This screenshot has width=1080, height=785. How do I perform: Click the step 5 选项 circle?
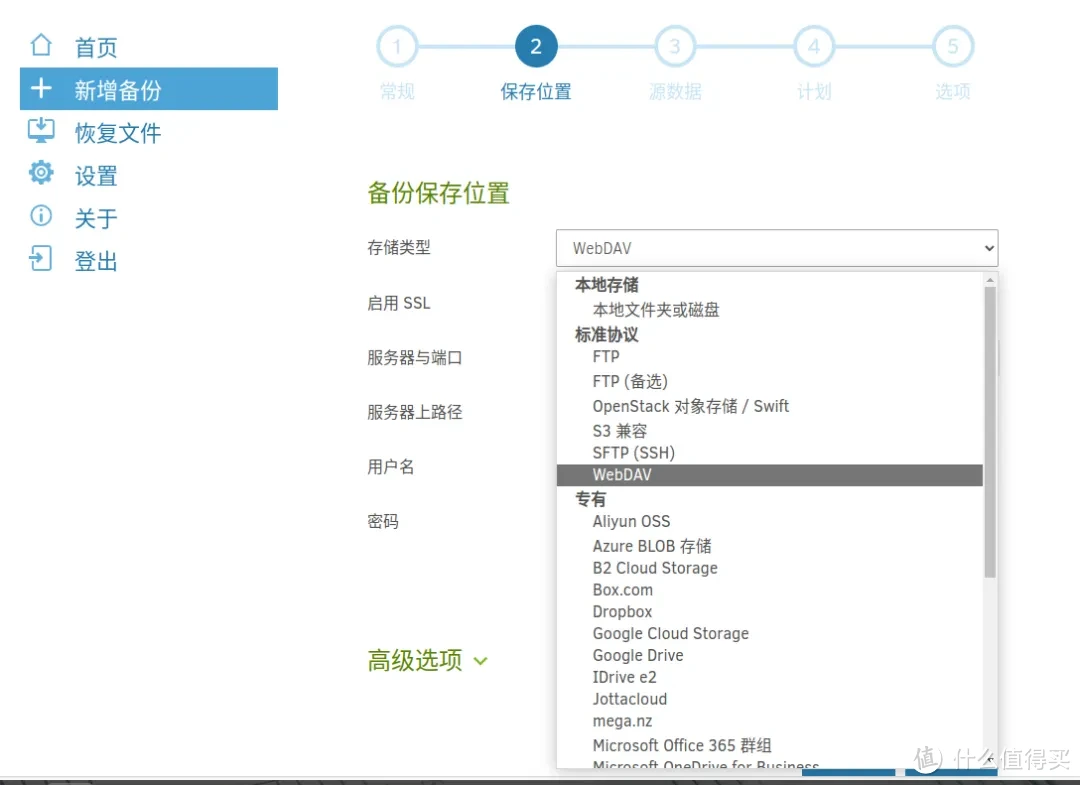coord(952,46)
